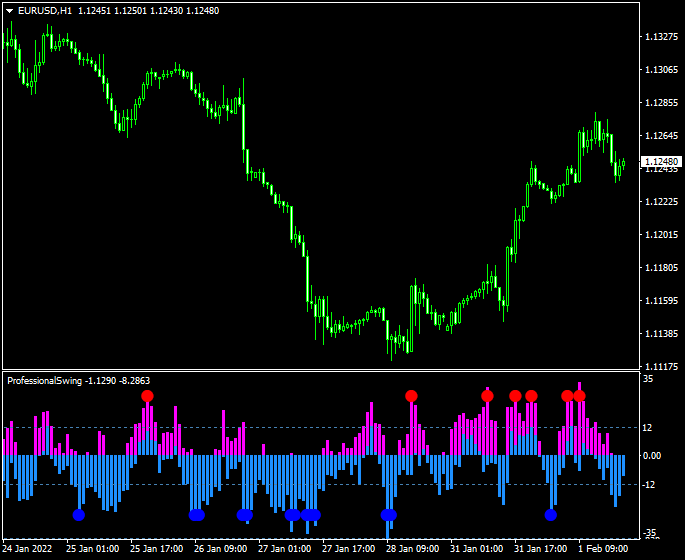
Task: Click the rightmost blue signal dot
Action: click(551, 515)
